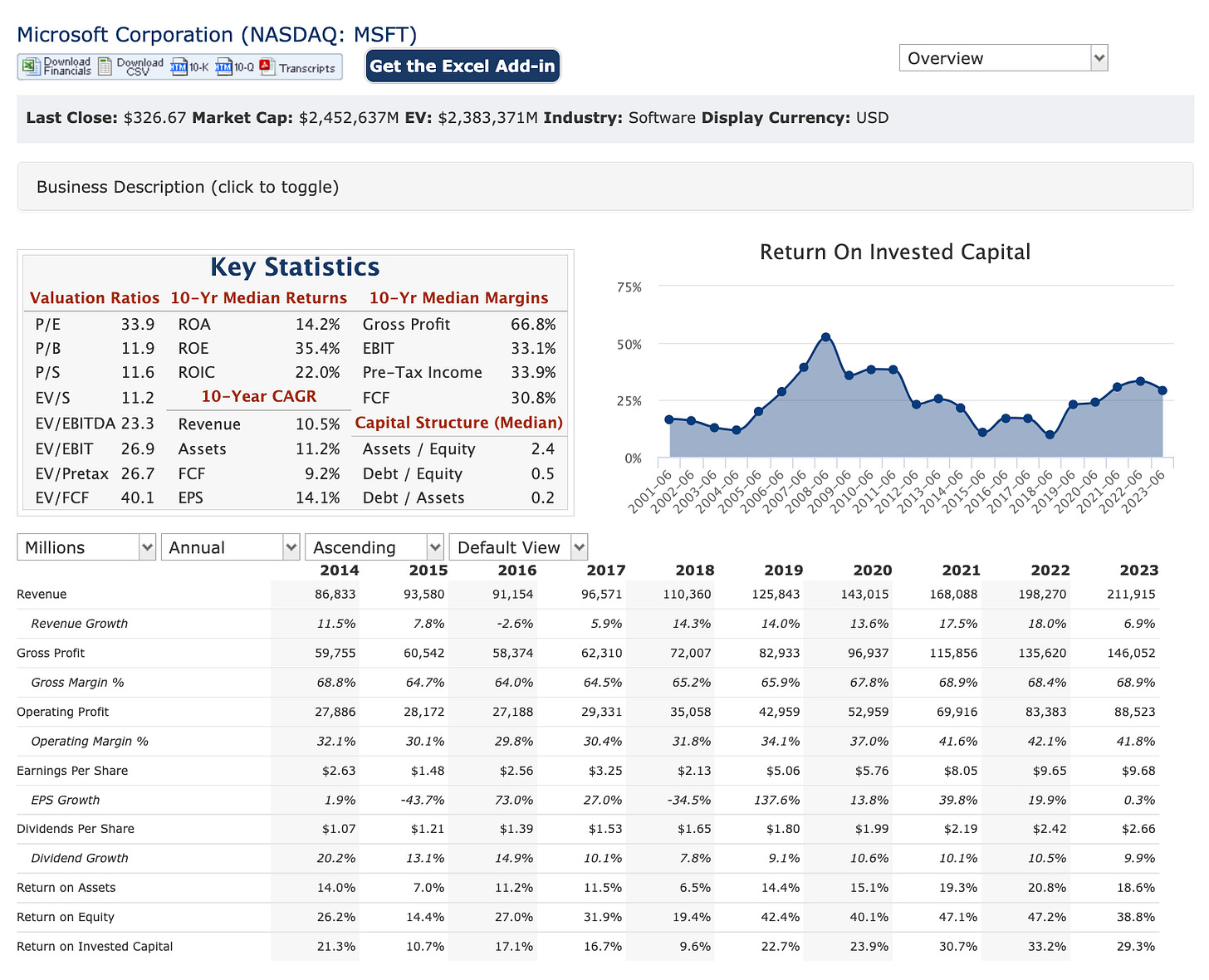
Task: Open the Overview dropdown
Action: click(1003, 58)
